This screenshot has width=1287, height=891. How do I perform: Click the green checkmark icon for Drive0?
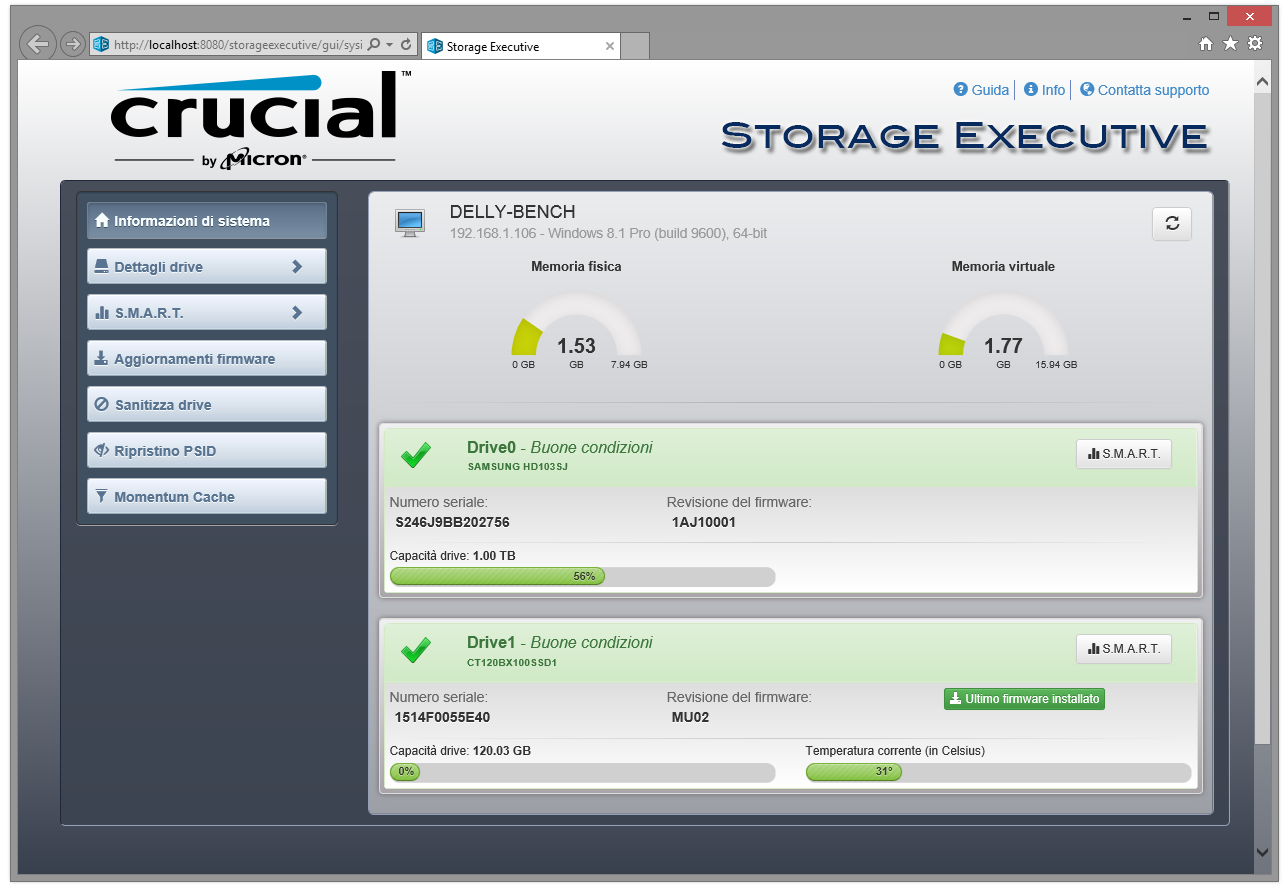click(x=416, y=456)
